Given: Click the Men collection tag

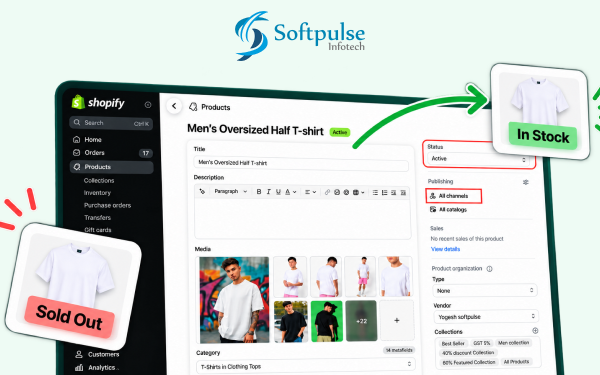Looking at the screenshot, I should [514, 343].
